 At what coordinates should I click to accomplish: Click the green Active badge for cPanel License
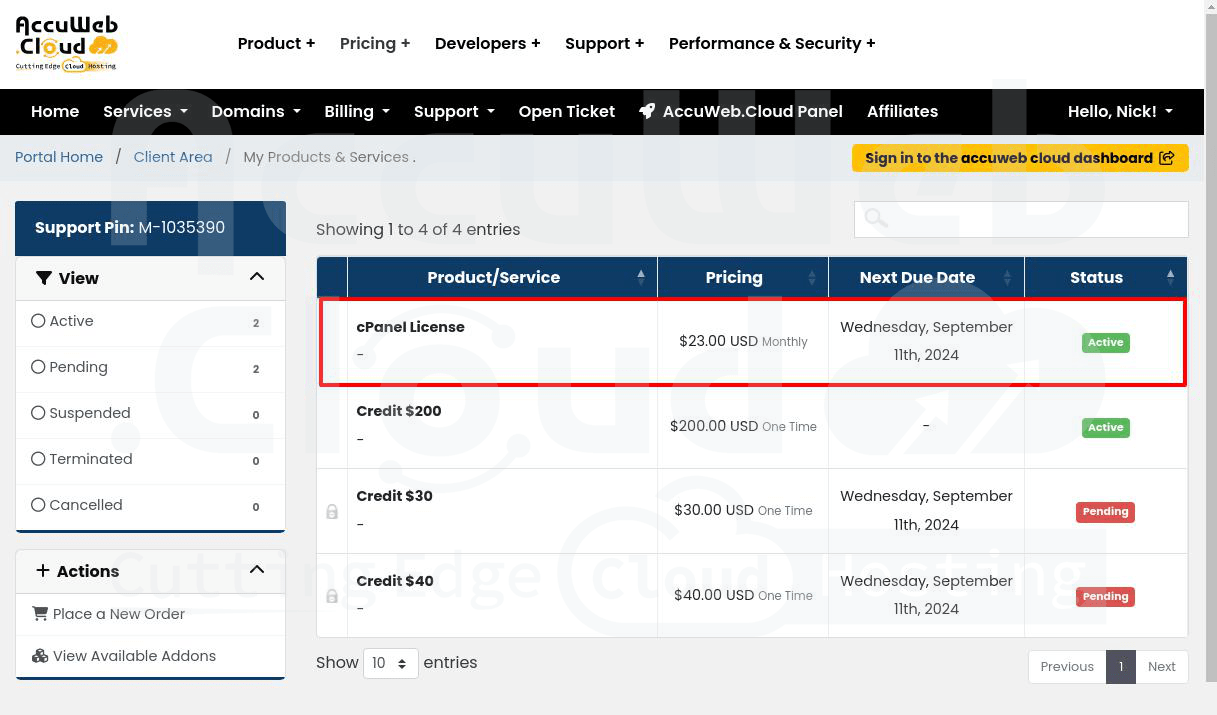(x=1105, y=342)
